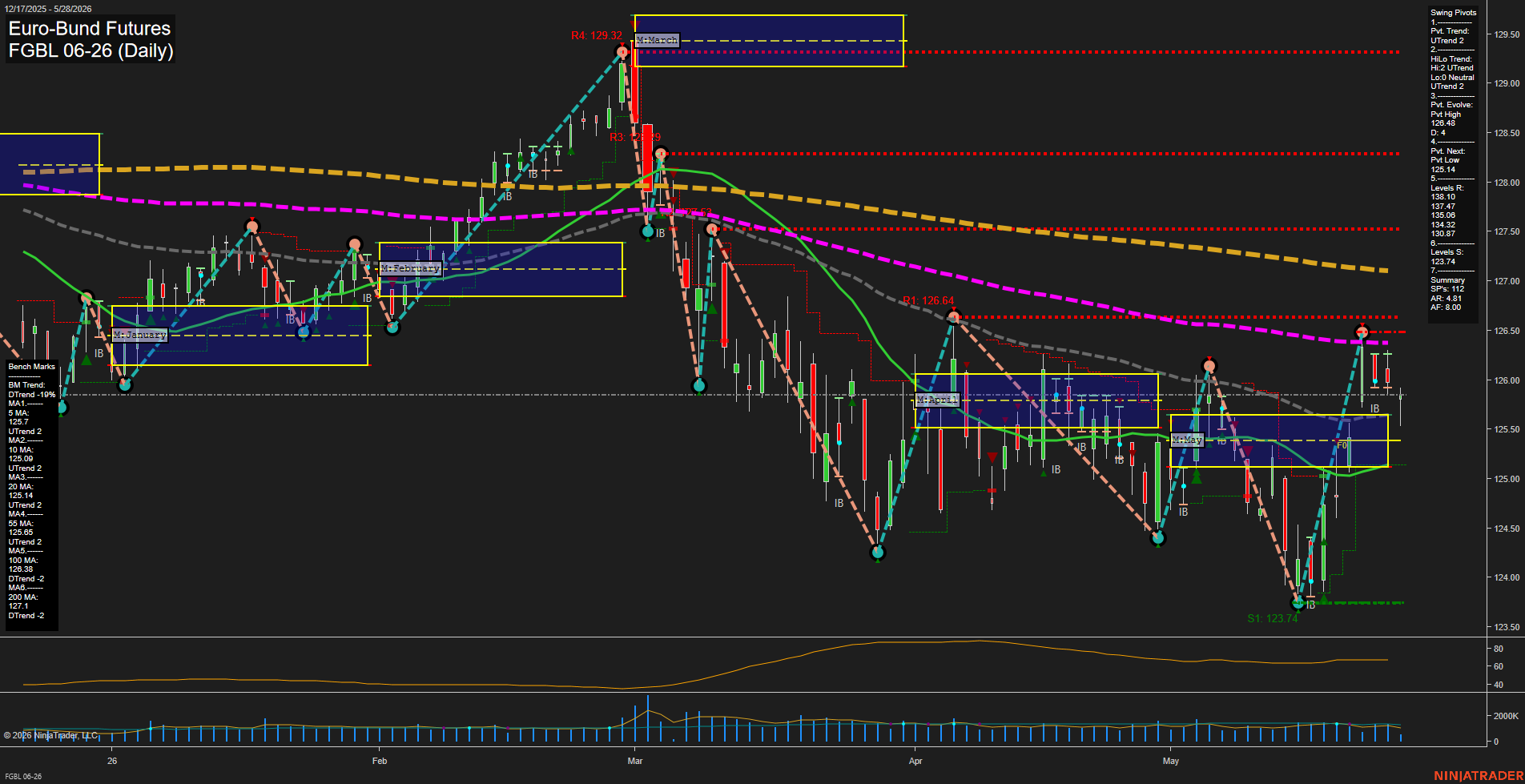Select the DTrend -19% value
The image size is (1525, 784).
pos(32,395)
